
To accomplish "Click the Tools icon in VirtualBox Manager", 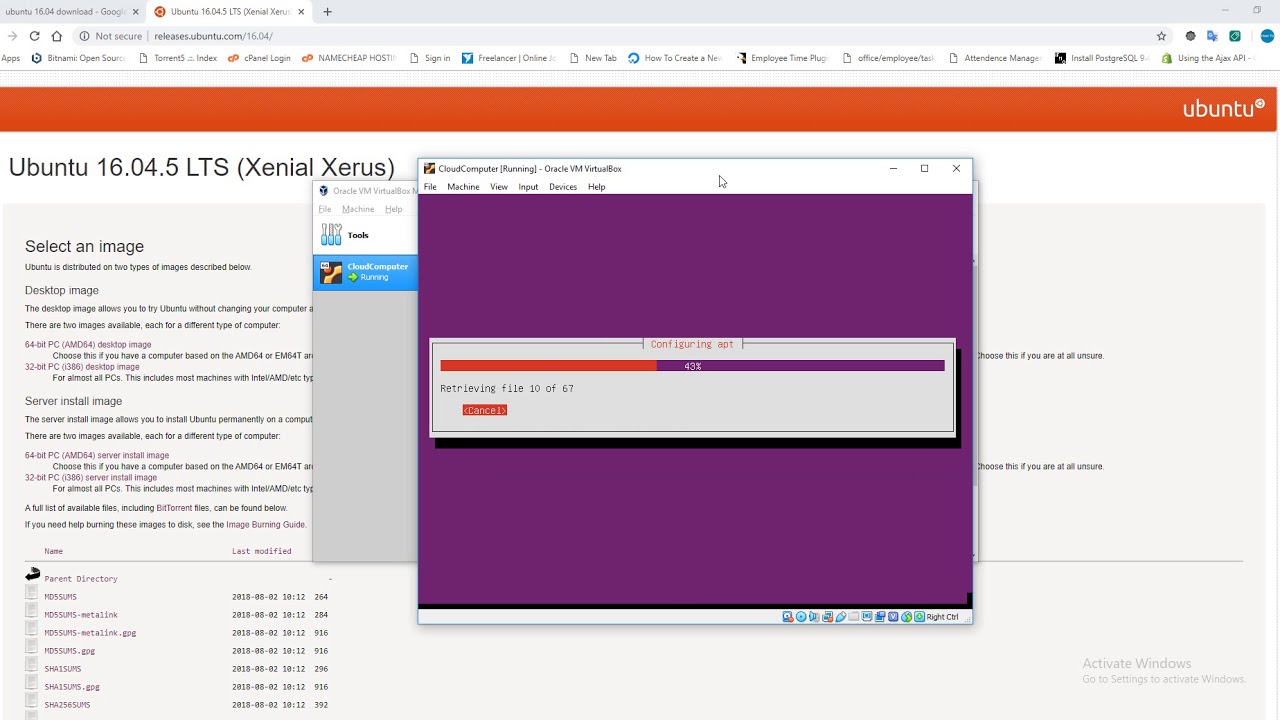I will tap(331, 235).
